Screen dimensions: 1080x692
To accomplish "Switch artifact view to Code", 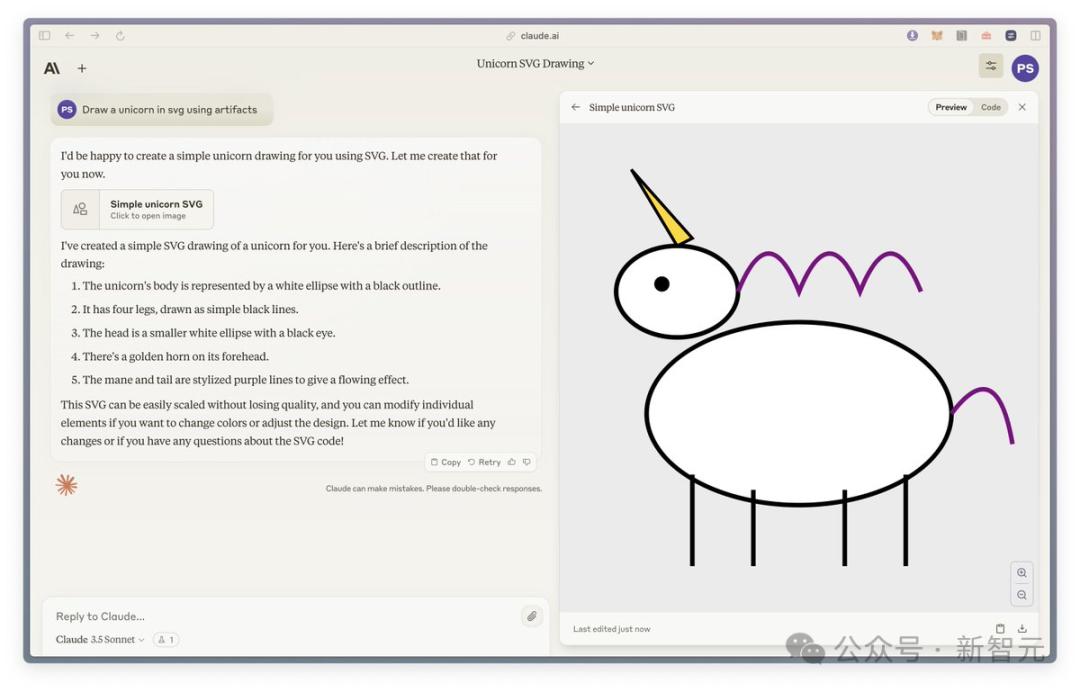I will click(x=990, y=107).
